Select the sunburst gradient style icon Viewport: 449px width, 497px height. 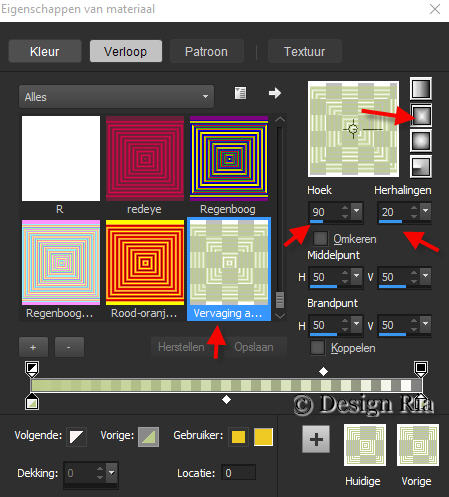click(x=421, y=141)
